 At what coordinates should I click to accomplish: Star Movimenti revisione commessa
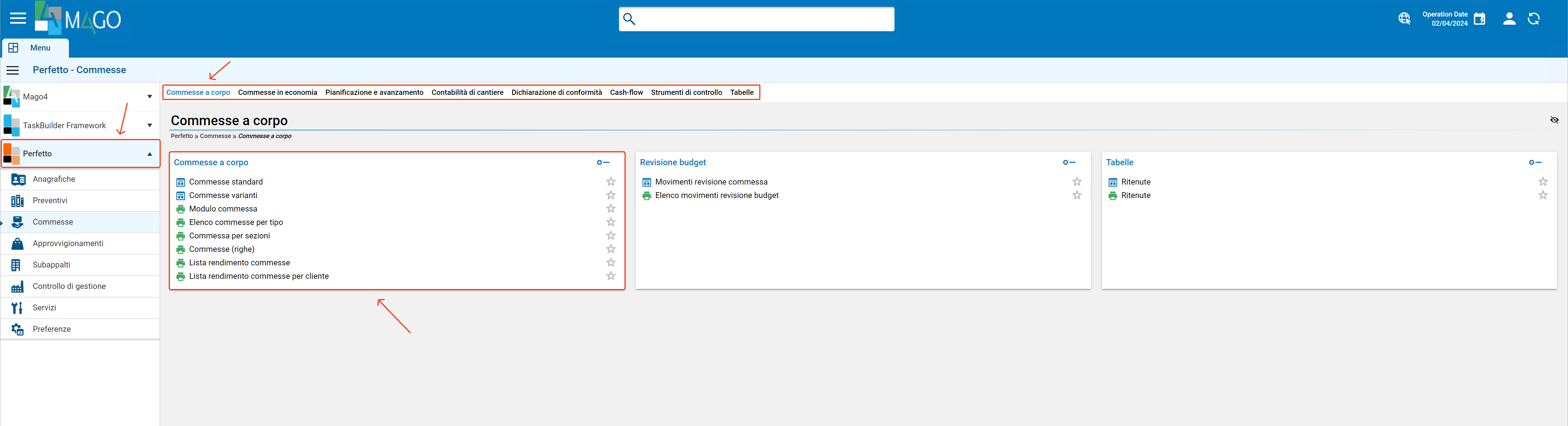coord(1077,181)
